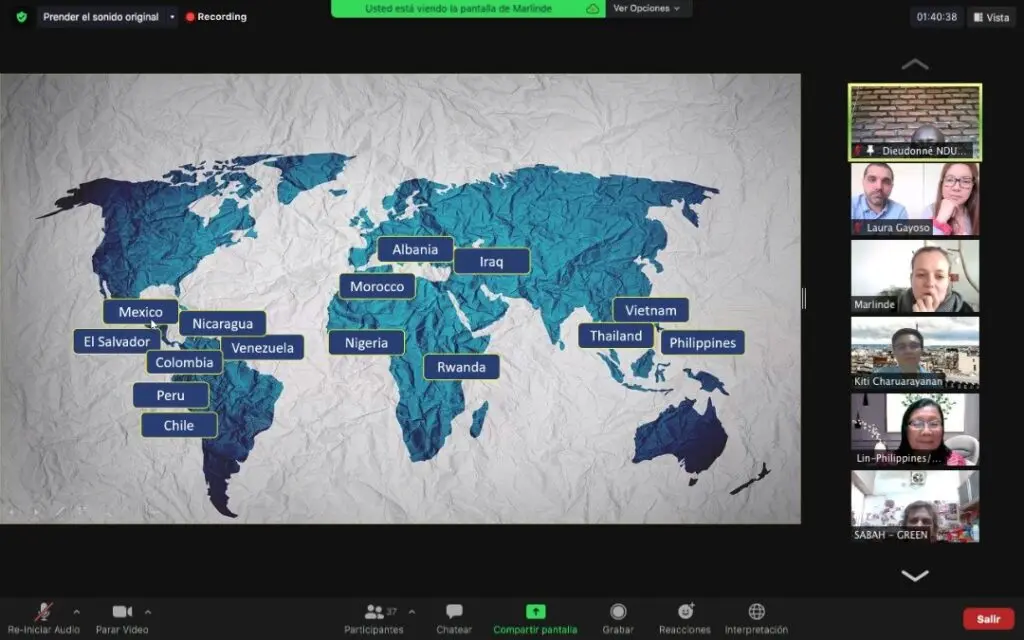Toggle Prender el sonido original
1024x640 pixels.
click(x=100, y=17)
